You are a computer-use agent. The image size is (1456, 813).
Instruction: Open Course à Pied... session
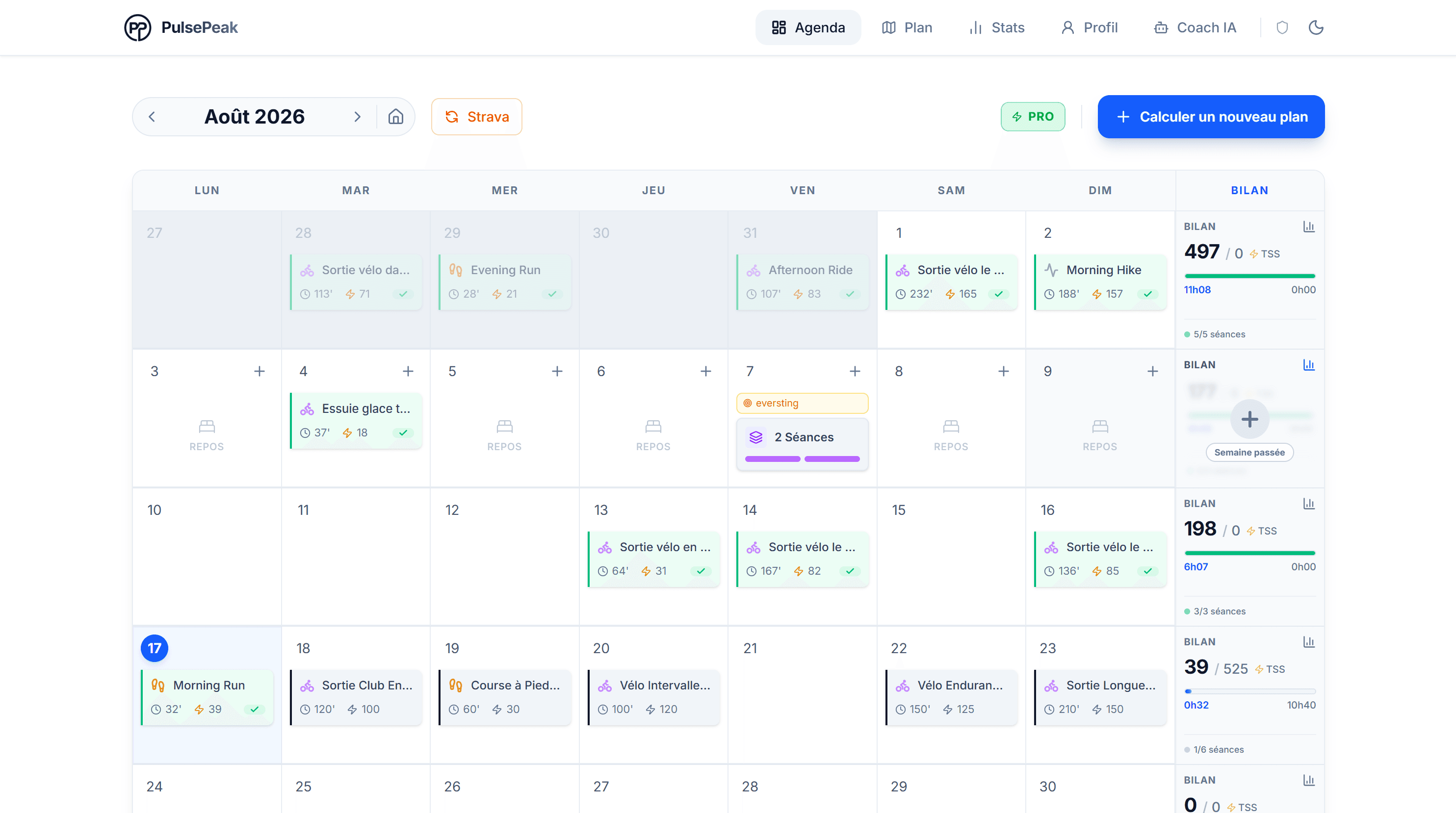point(504,697)
